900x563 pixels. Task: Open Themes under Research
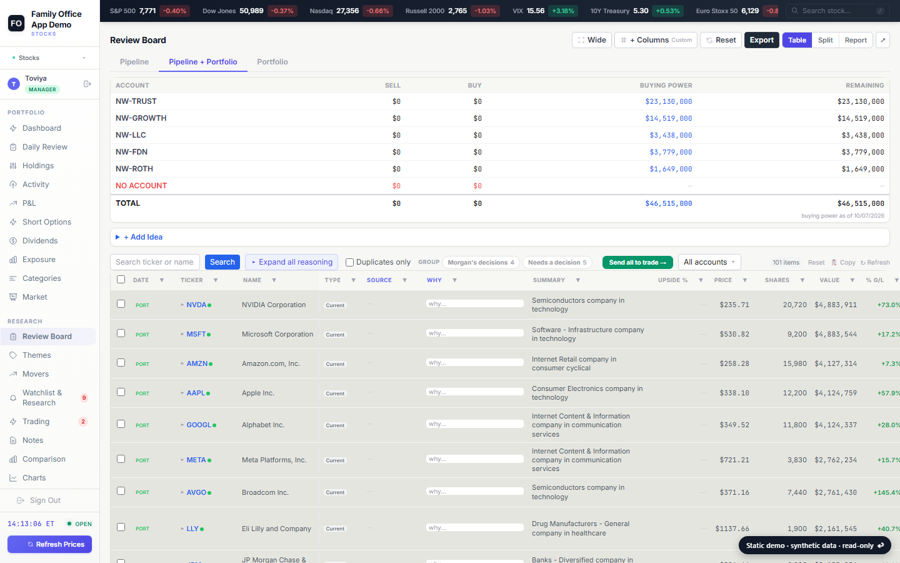point(36,355)
